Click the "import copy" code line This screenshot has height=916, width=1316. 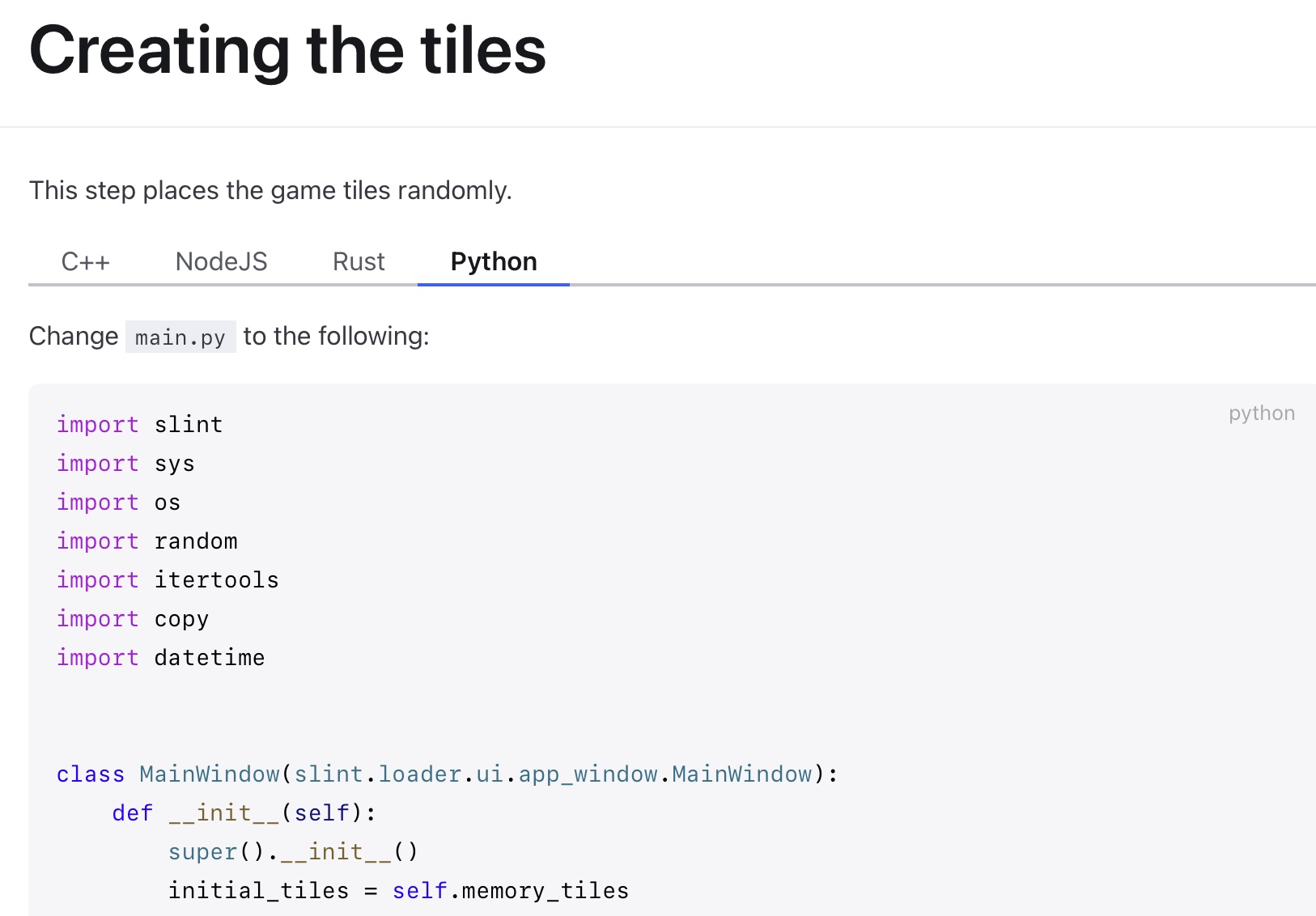point(133,619)
